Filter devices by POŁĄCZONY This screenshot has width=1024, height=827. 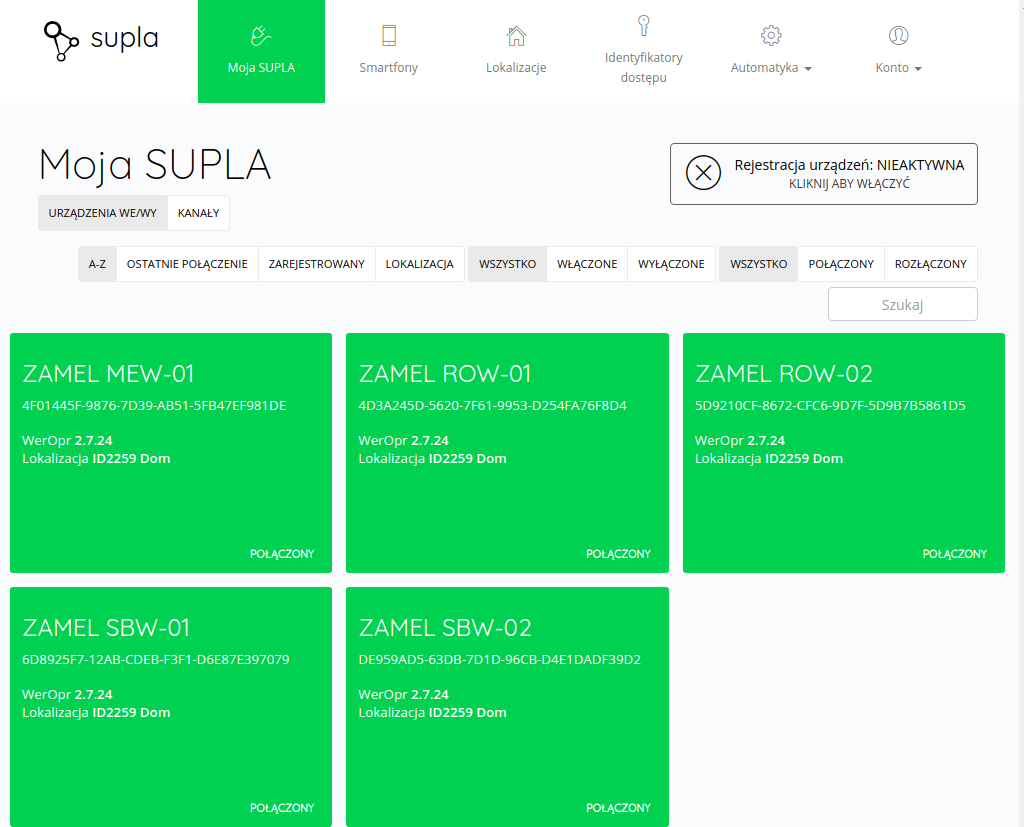click(841, 264)
